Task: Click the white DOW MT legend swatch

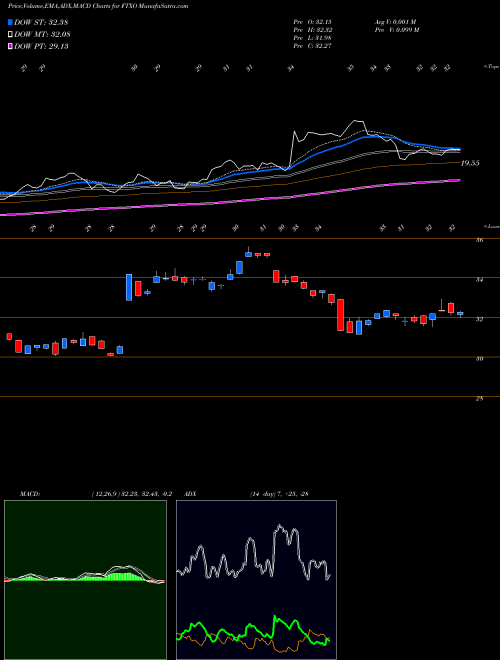Action: pyautogui.click(x=10, y=35)
